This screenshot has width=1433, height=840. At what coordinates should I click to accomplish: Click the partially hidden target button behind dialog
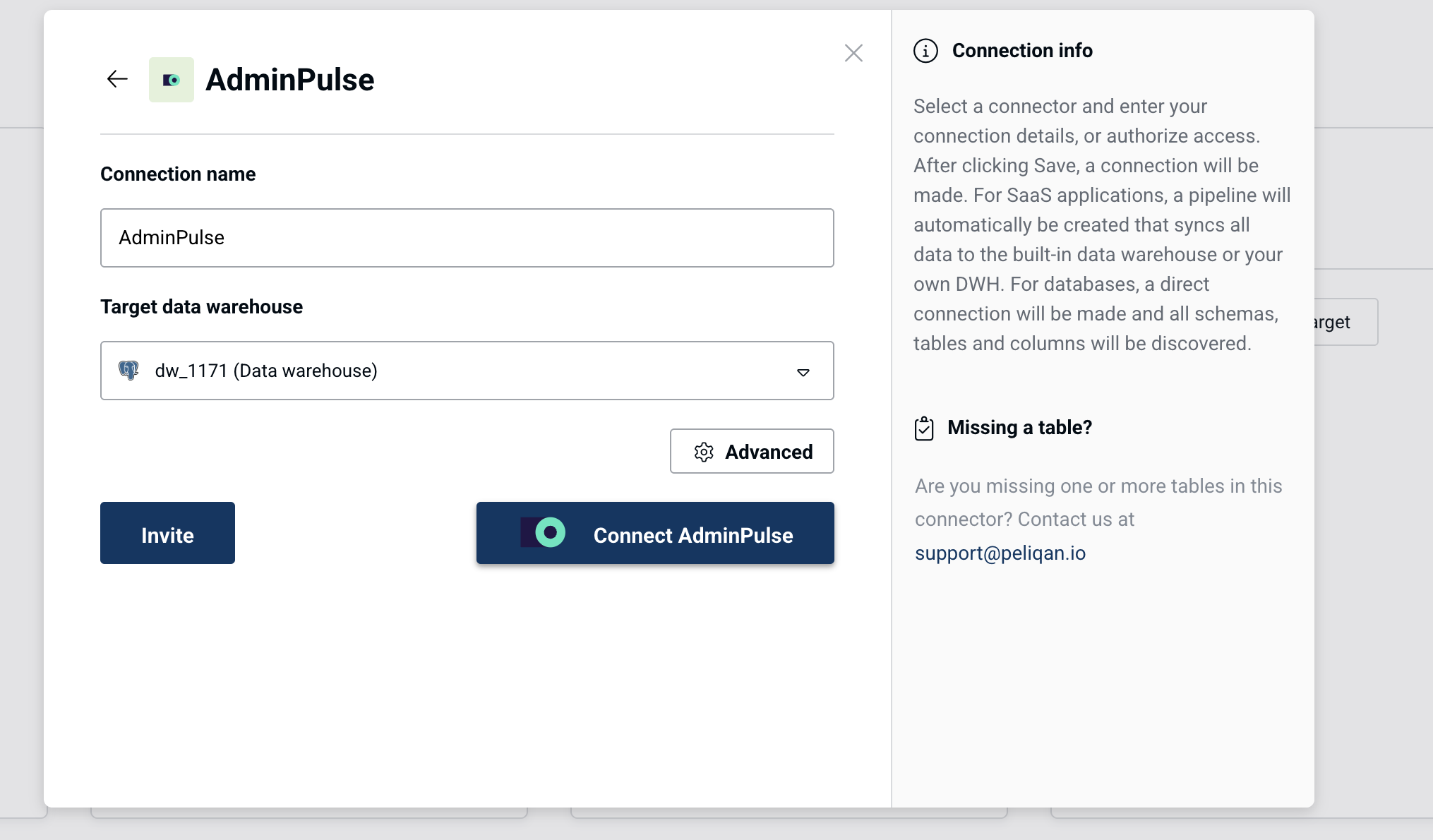[x=1345, y=322]
